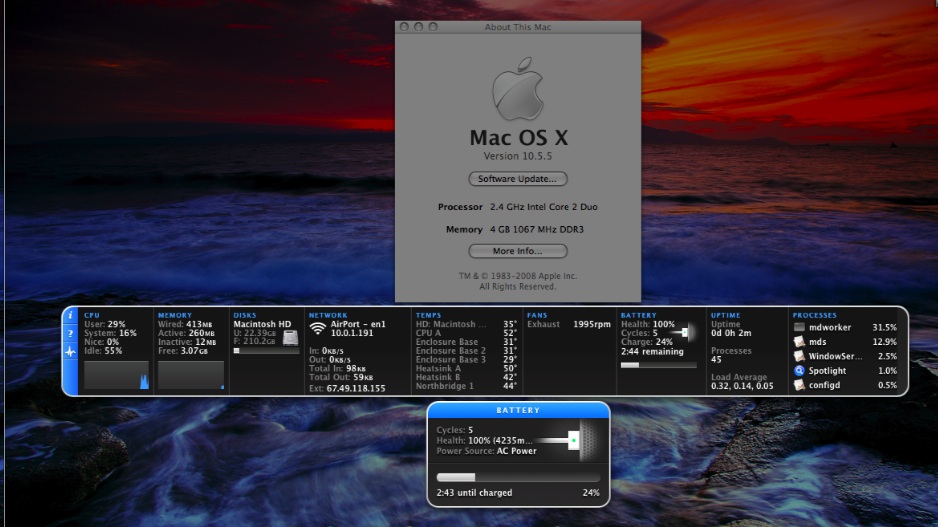Click the IP address 10.0.1.191

point(352,333)
